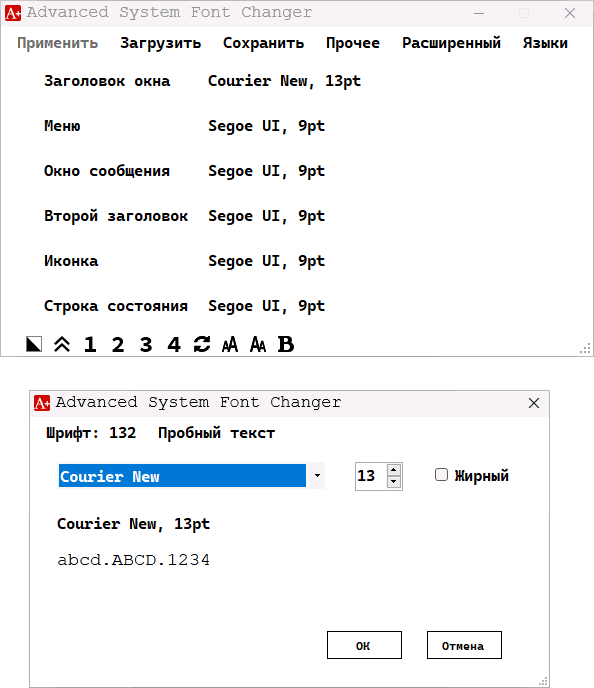Viewport: 594px width, 688px height.
Task: Click the Окно сообщения label
Action: pos(107,171)
